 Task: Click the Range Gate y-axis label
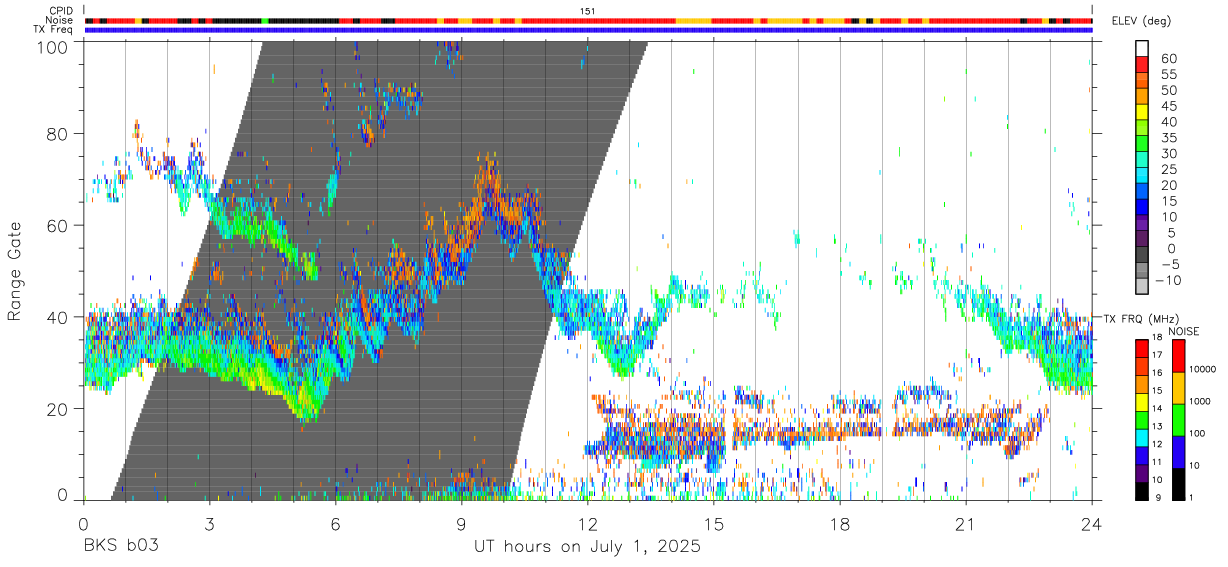click(16, 270)
